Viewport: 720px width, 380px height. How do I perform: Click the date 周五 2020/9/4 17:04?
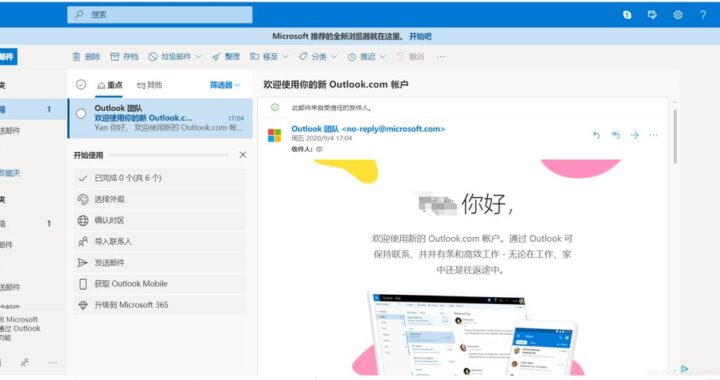click(321, 138)
